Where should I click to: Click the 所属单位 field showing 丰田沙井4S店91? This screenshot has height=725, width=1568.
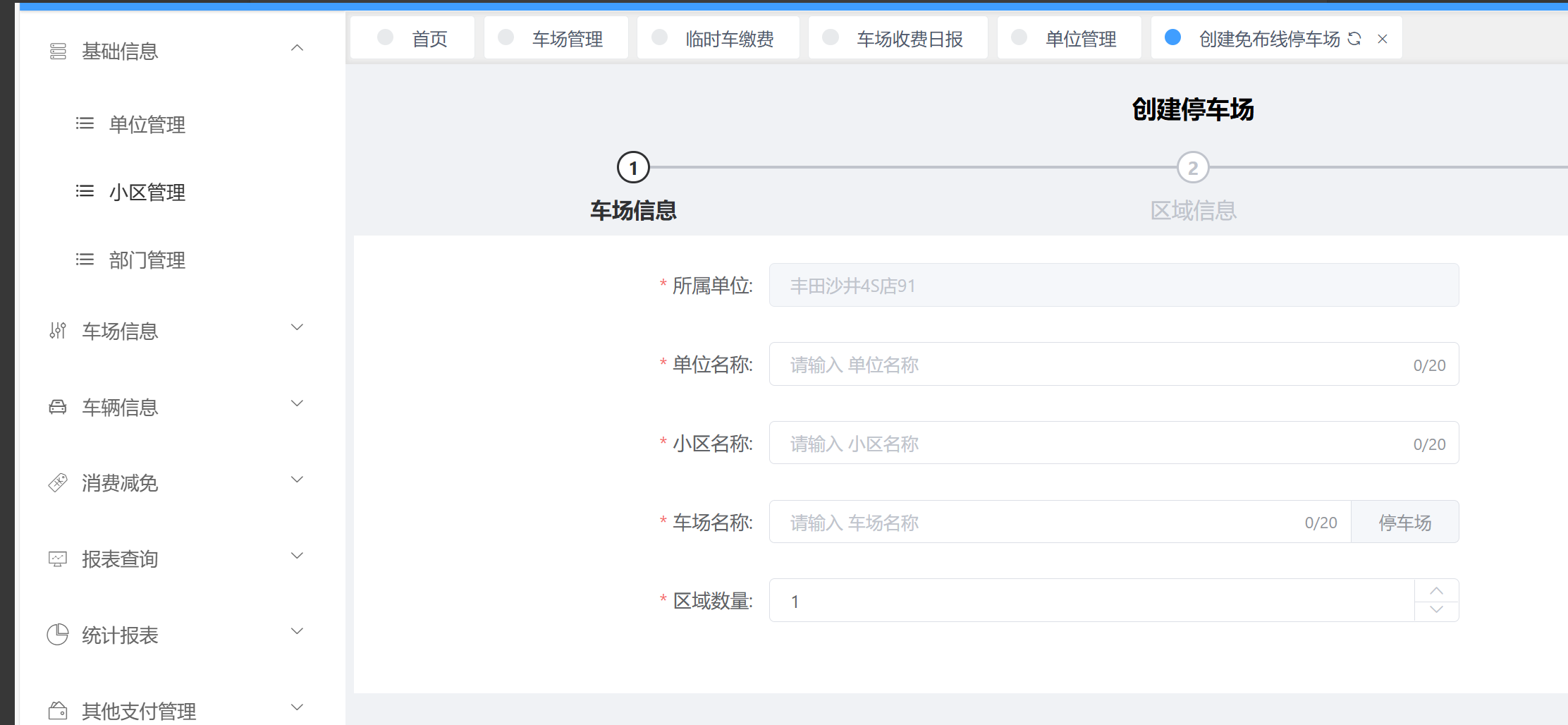pos(1114,285)
